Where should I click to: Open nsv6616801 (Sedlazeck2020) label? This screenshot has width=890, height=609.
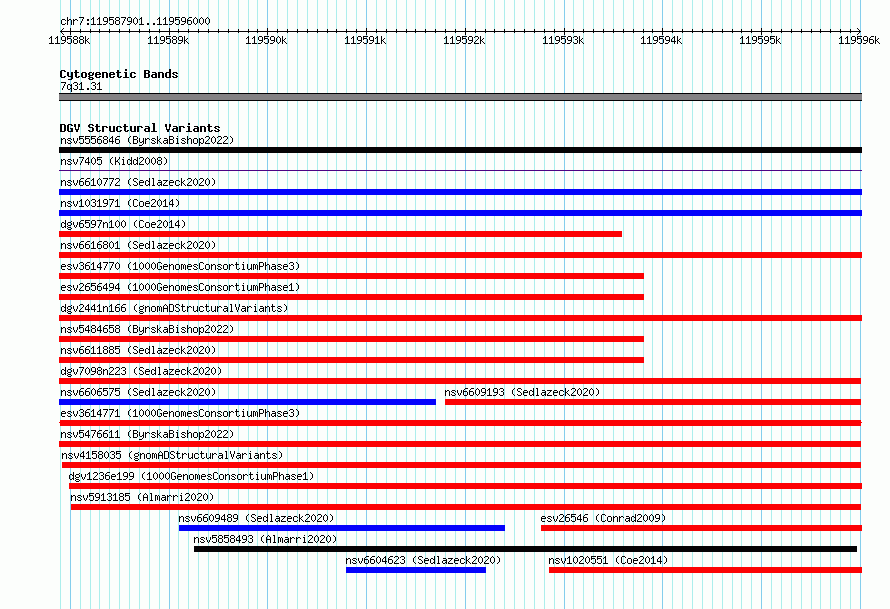(x=138, y=245)
